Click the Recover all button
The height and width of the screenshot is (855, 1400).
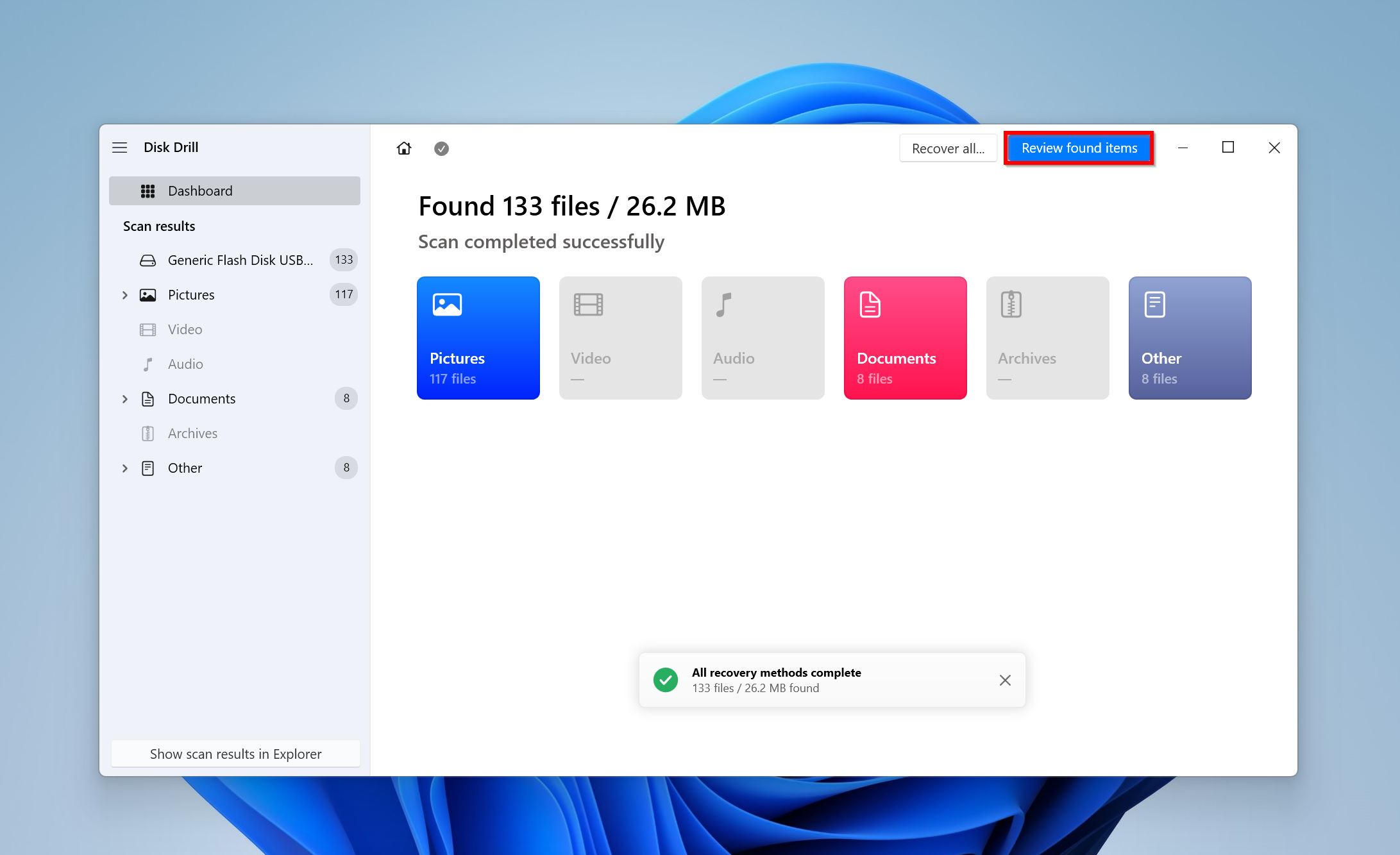click(947, 148)
